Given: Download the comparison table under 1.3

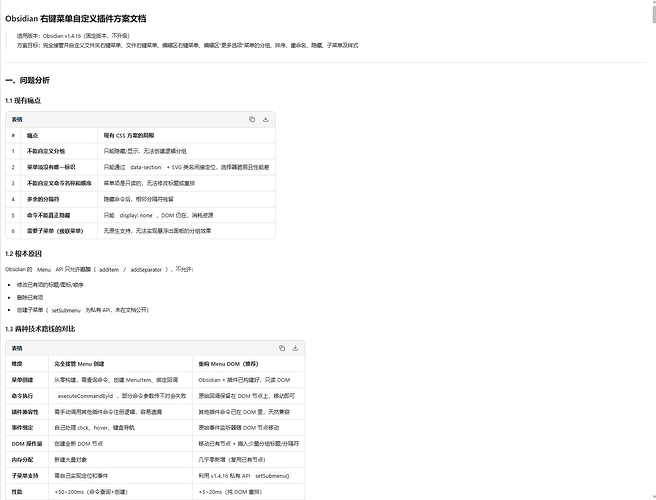Looking at the screenshot, I should [295, 348].
